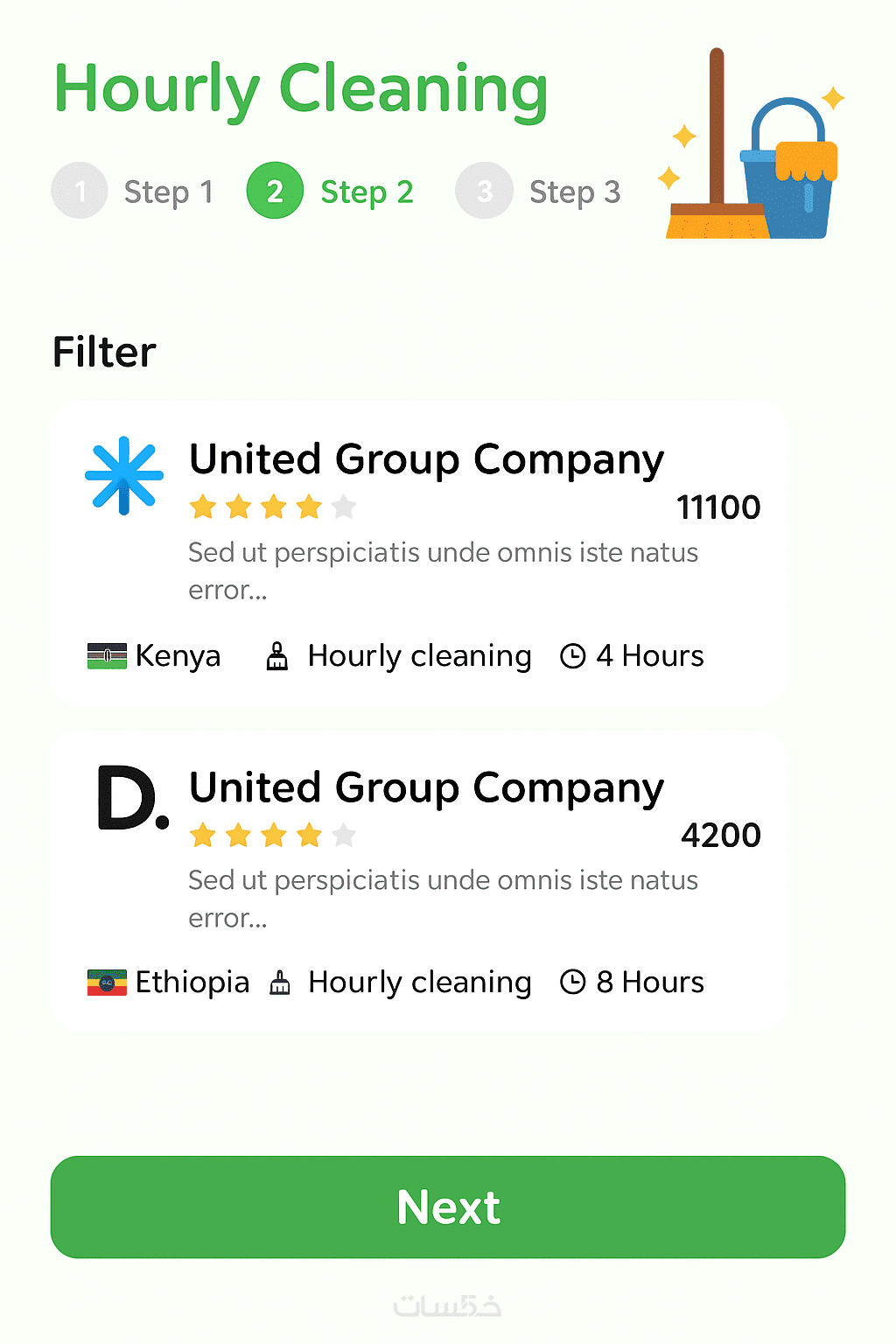This screenshot has width=896, height=1344.
Task: Click the blue asterisk company logo
Action: [124, 475]
